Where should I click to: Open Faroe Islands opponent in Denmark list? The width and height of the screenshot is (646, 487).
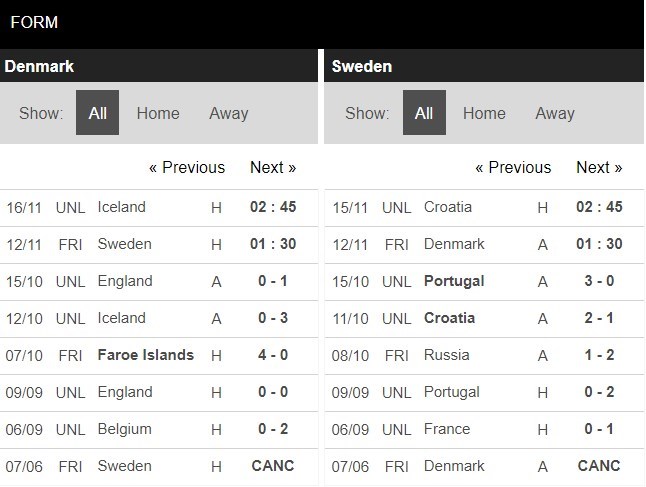coord(146,355)
